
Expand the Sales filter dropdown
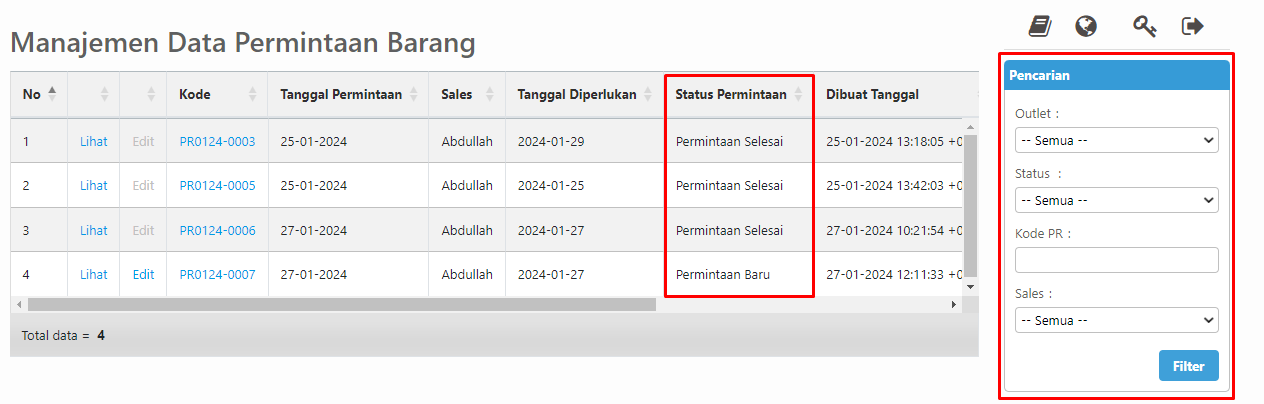[1116, 320]
